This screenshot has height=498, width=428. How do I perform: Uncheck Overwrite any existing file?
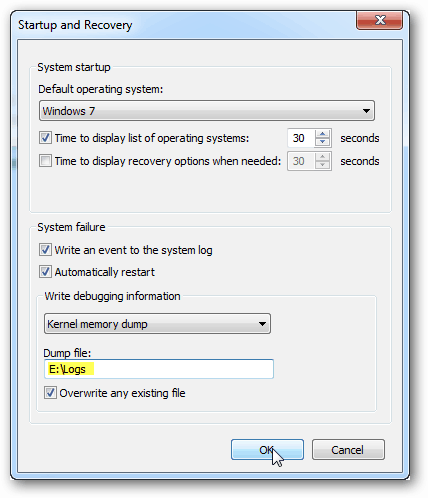pyautogui.click(x=50, y=393)
